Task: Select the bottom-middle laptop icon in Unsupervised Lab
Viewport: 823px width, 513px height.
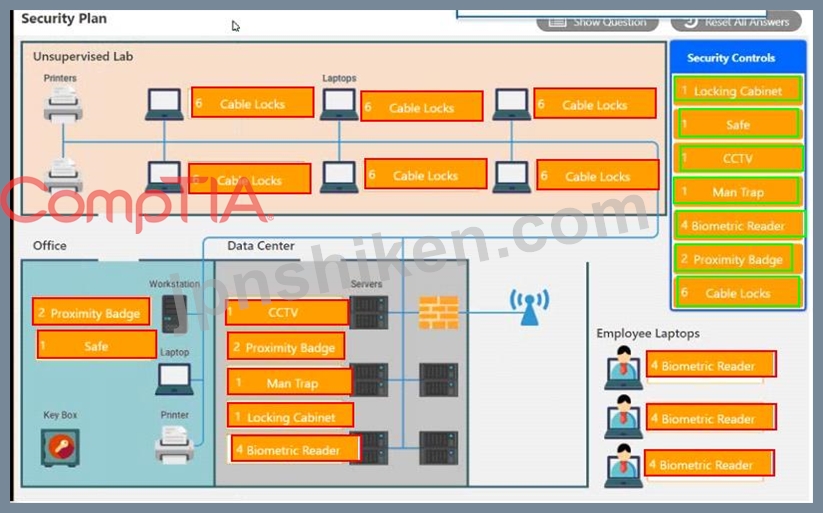Action: [x=339, y=177]
